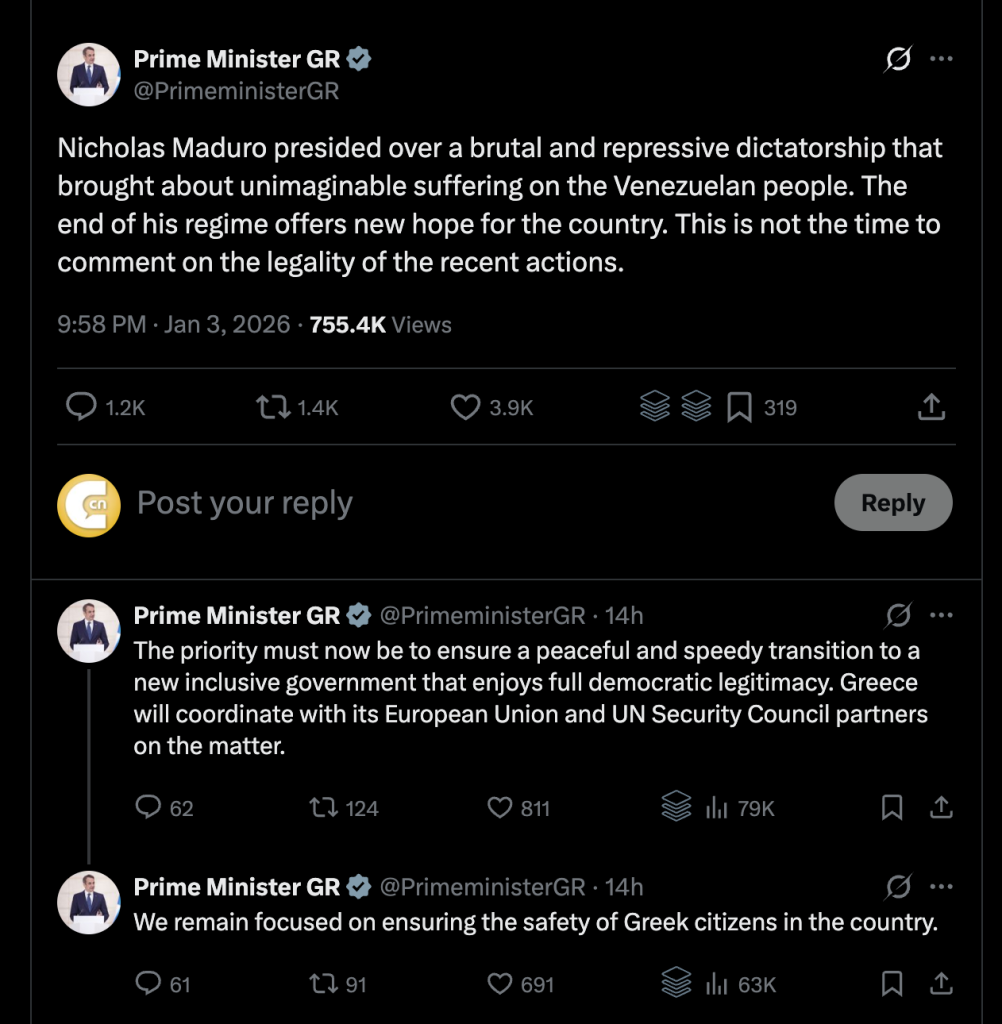View analytics of 79K views post
1002x1024 pixels.
717,808
